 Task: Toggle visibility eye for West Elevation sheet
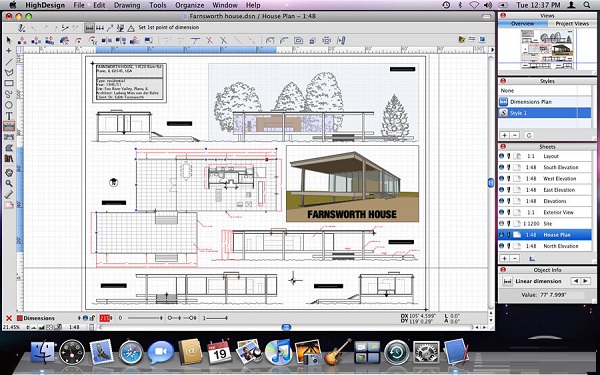[502, 179]
